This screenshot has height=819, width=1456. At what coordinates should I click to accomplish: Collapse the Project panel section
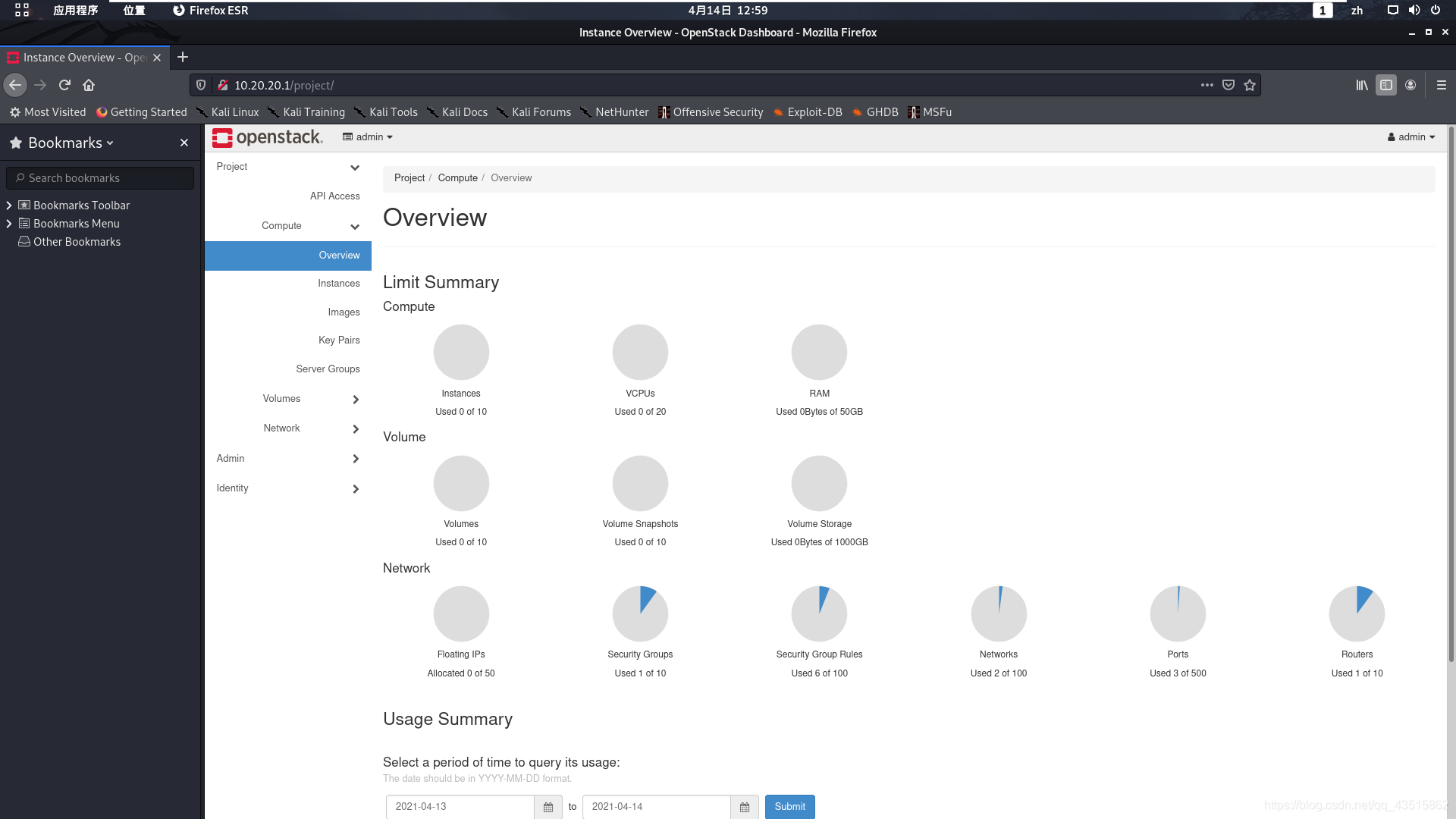point(288,167)
